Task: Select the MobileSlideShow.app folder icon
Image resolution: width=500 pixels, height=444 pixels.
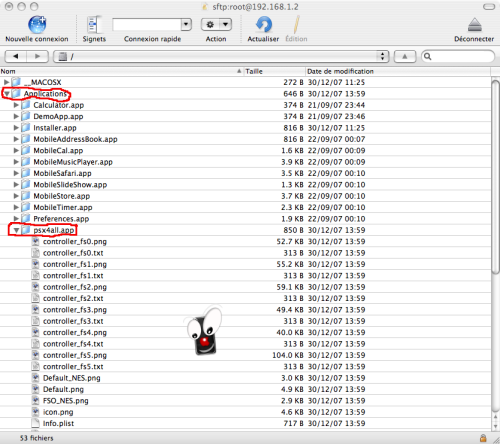Action: 26,185
